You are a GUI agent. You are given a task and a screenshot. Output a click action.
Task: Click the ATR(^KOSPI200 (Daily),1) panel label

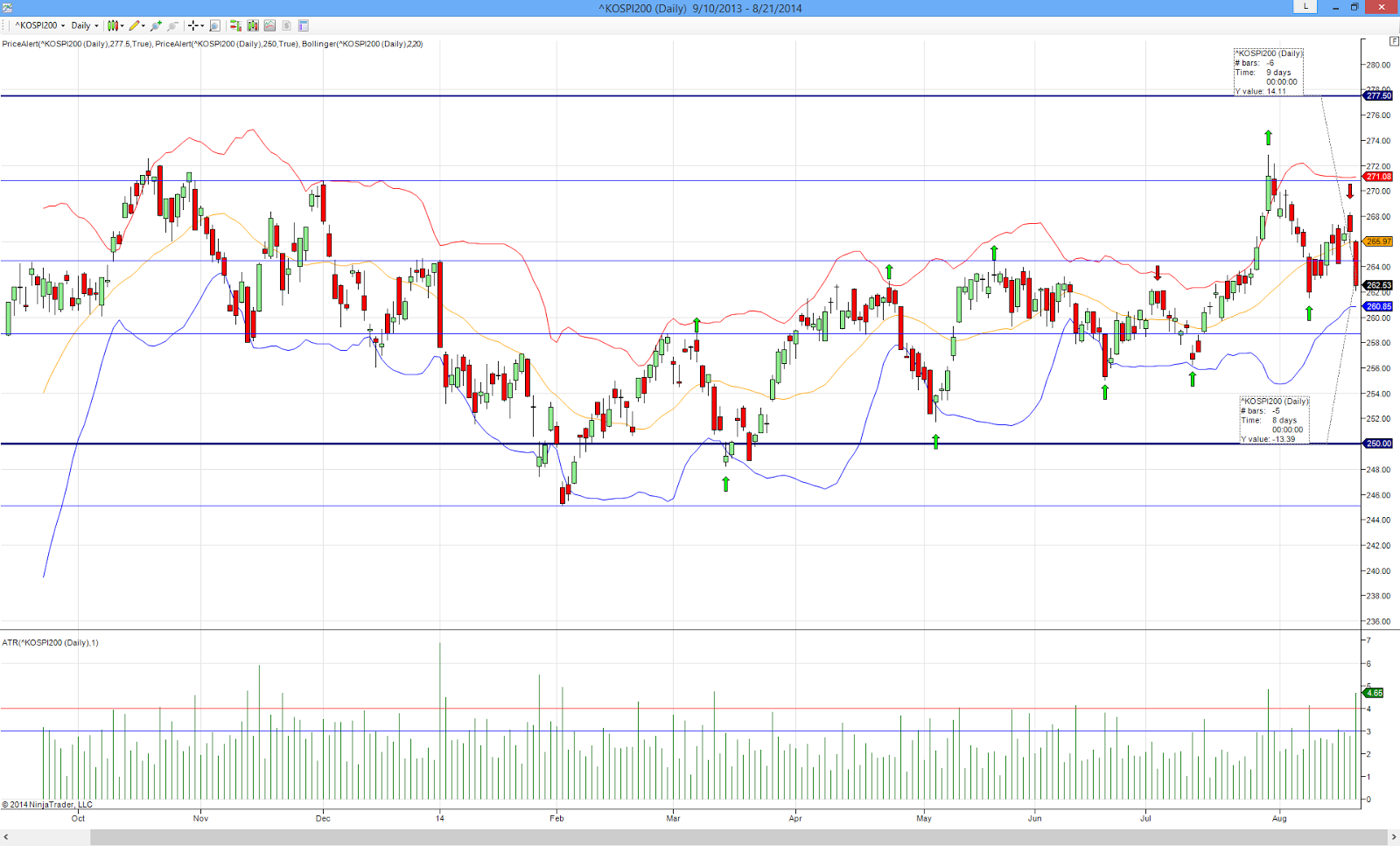[x=50, y=642]
